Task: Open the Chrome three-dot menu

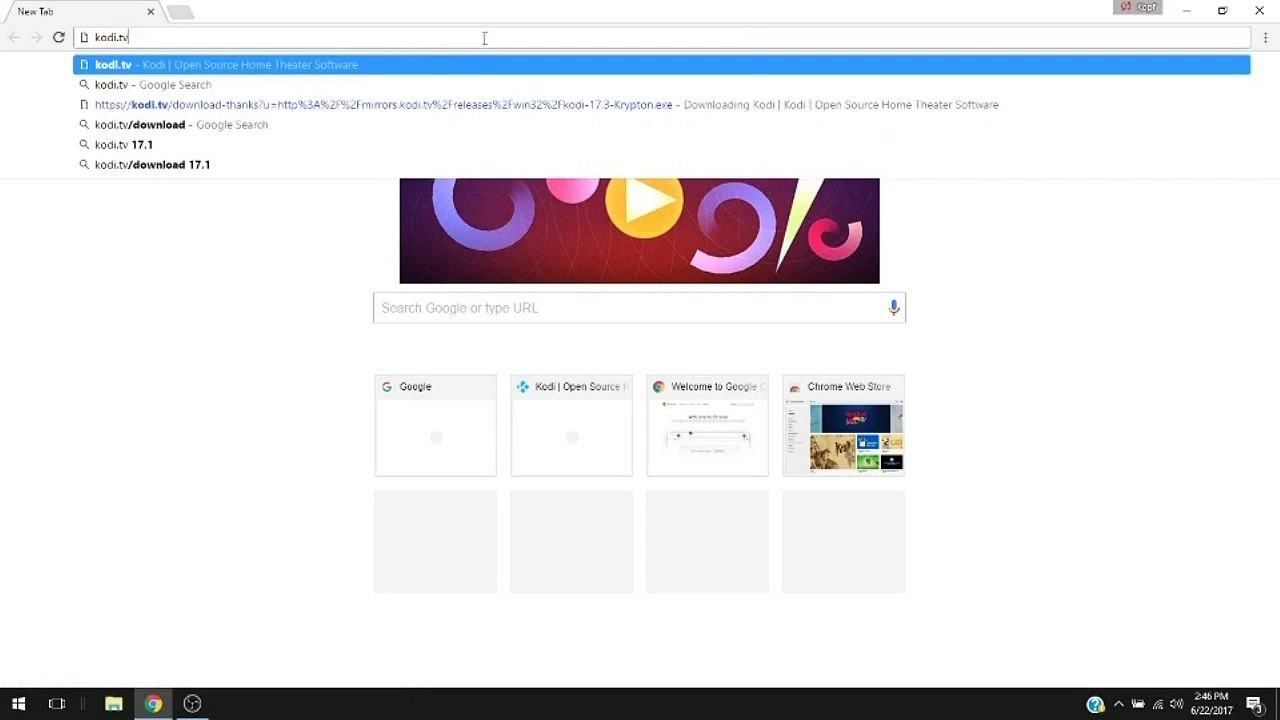Action: pos(1265,38)
